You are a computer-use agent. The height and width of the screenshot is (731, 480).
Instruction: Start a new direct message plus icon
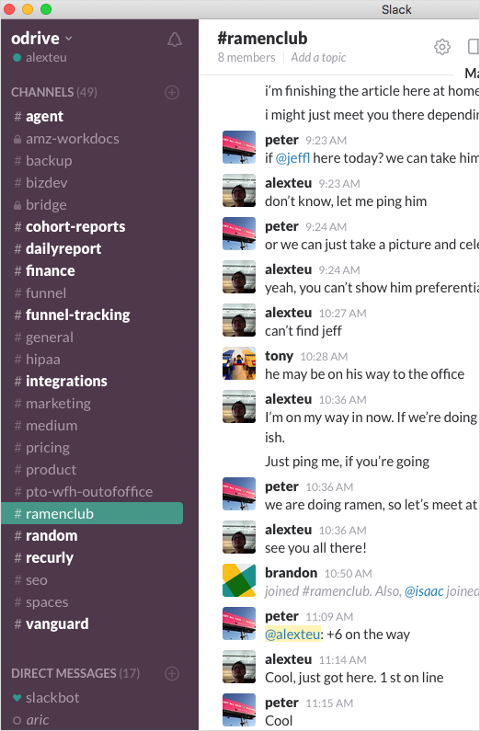point(172,673)
